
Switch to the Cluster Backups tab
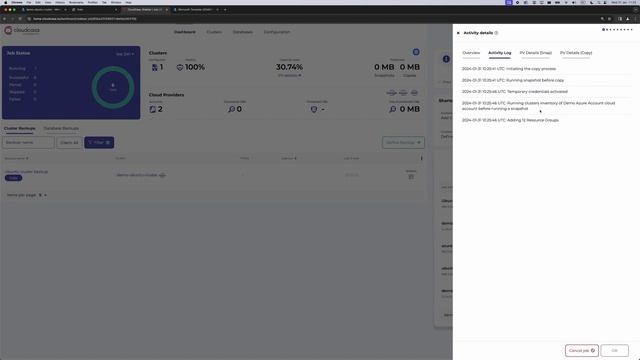pyautogui.click(x=20, y=128)
